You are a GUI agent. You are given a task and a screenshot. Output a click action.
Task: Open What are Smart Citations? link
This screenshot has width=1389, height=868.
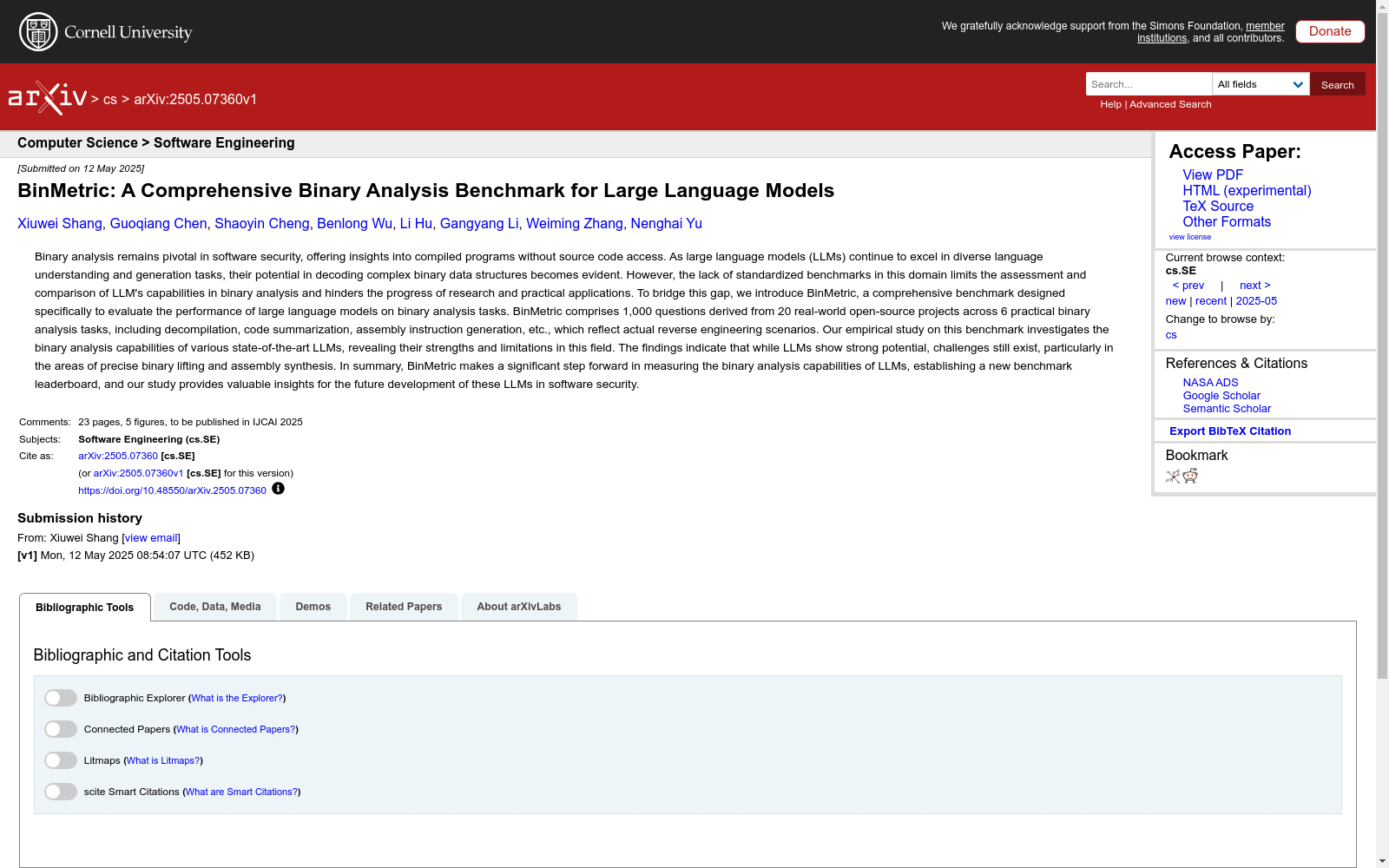click(241, 792)
